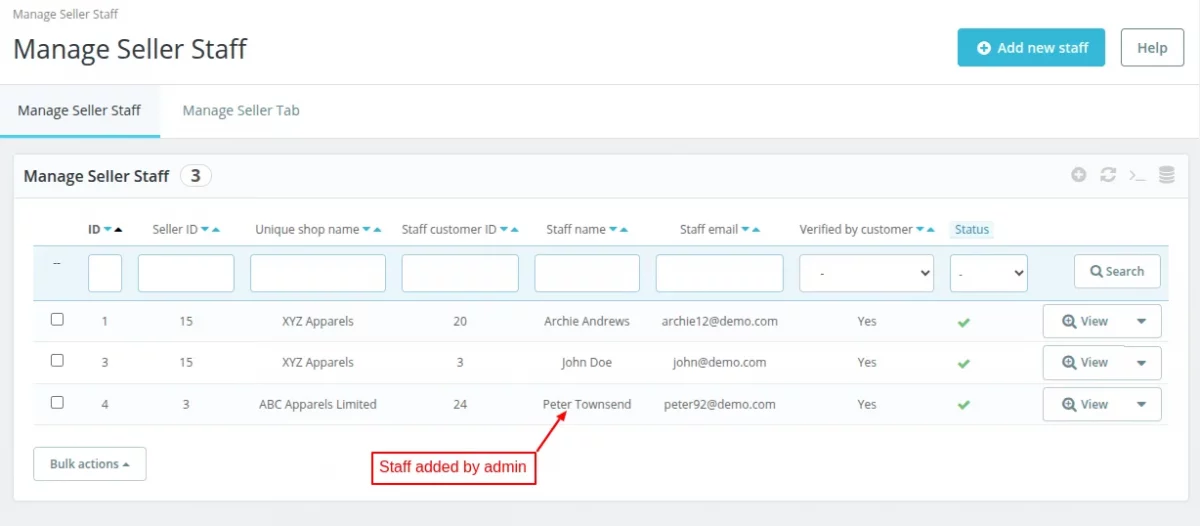The width and height of the screenshot is (1200, 526).
Task: Focus the Seller ID filter field
Action: point(186,273)
